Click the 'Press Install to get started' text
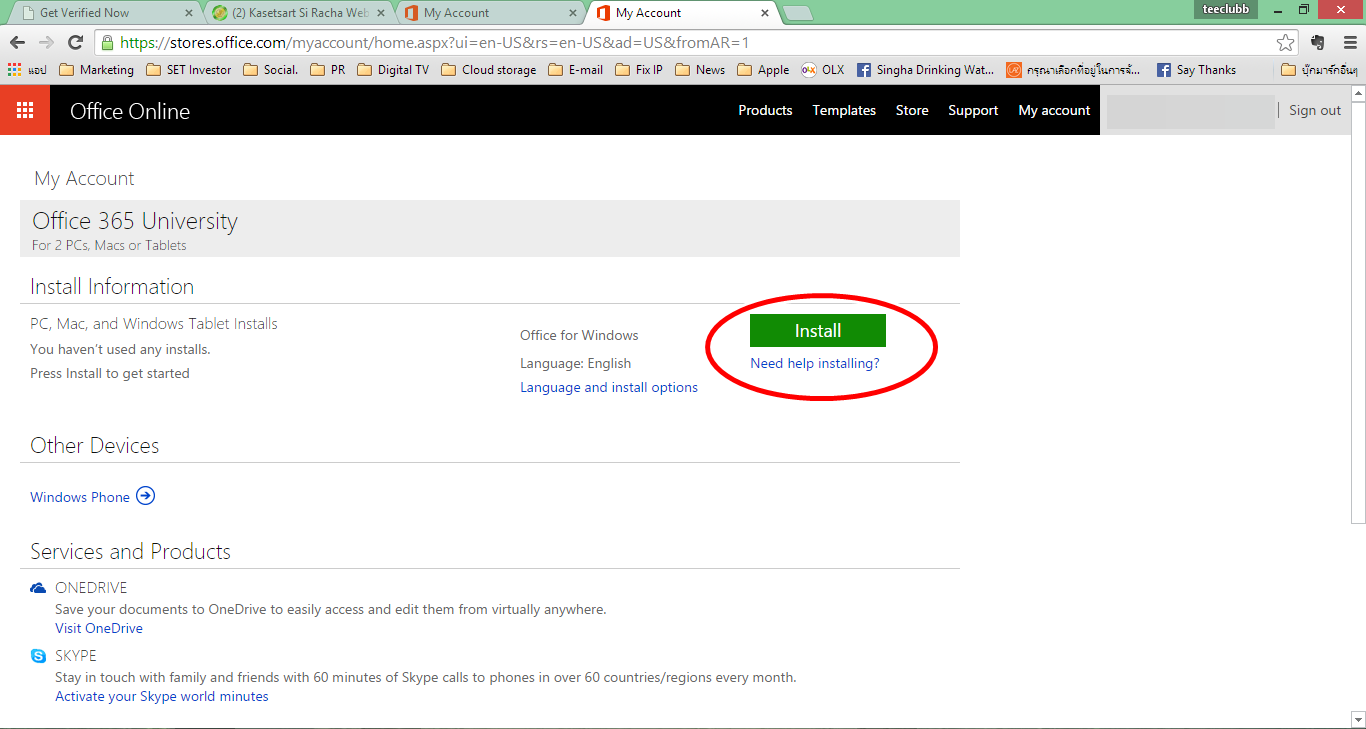The image size is (1366, 729). (x=110, y=373)
